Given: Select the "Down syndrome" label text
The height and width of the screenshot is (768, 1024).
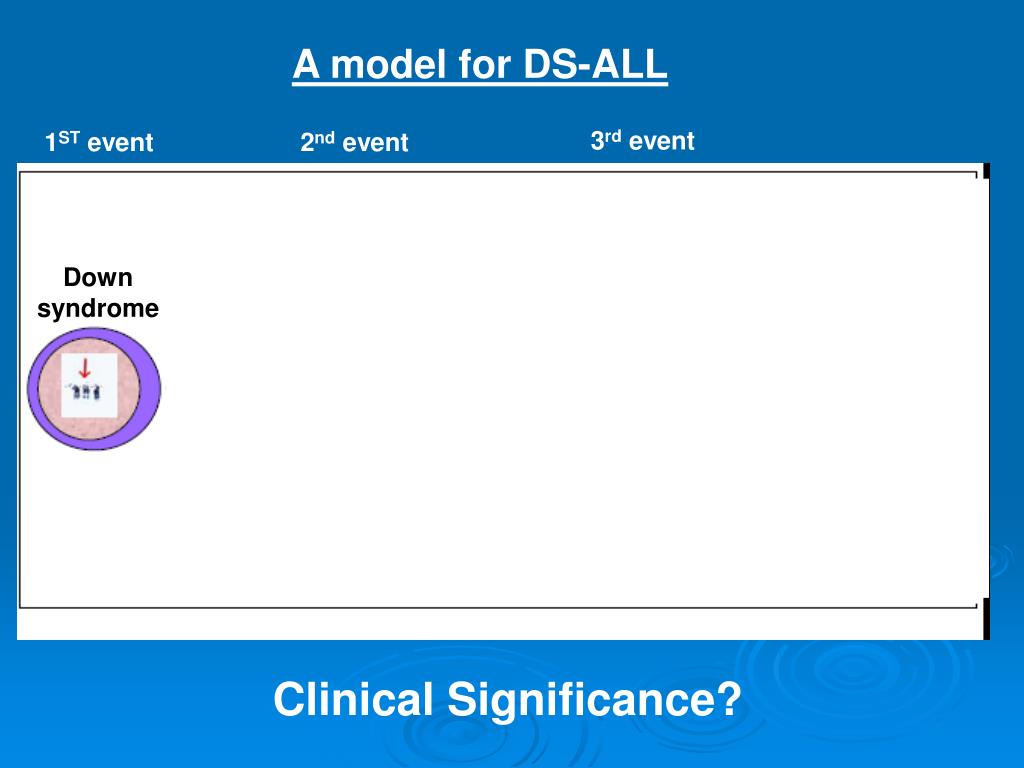Looking at the screenshot, I should pyautogui.click(x=98, y=293).
